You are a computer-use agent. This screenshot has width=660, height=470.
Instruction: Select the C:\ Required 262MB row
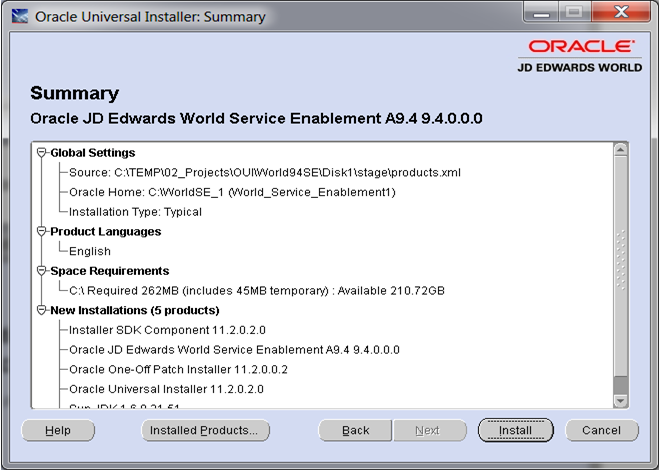(x=257, y=291)
